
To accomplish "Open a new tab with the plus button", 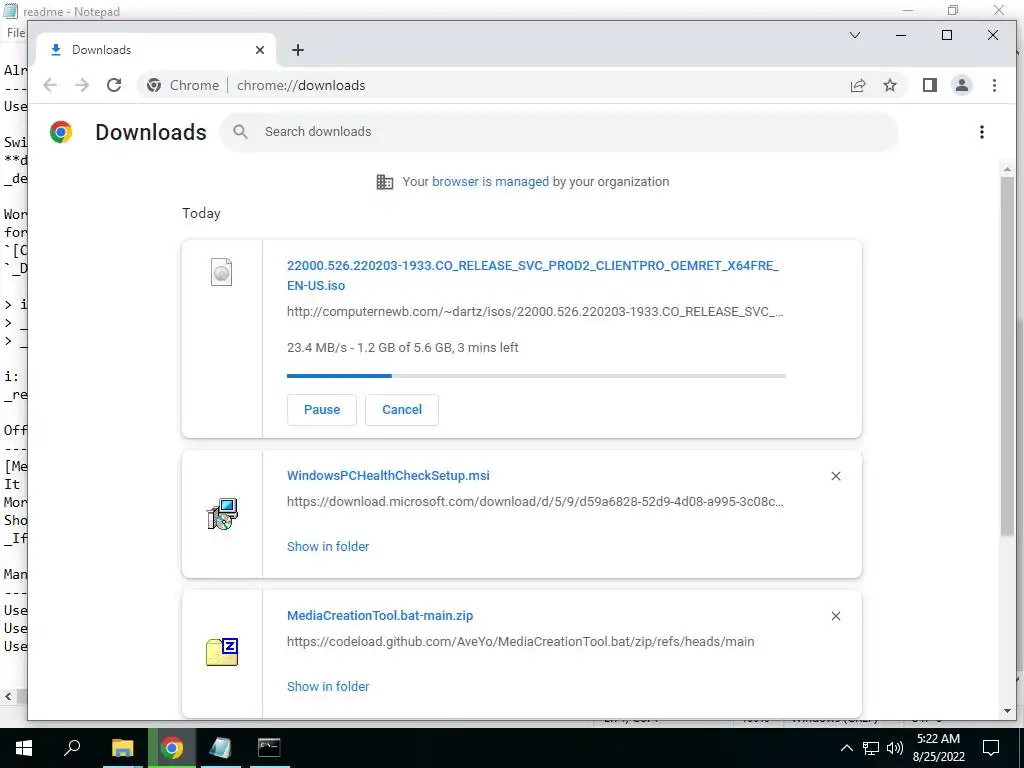I will [x=298, y=50].
